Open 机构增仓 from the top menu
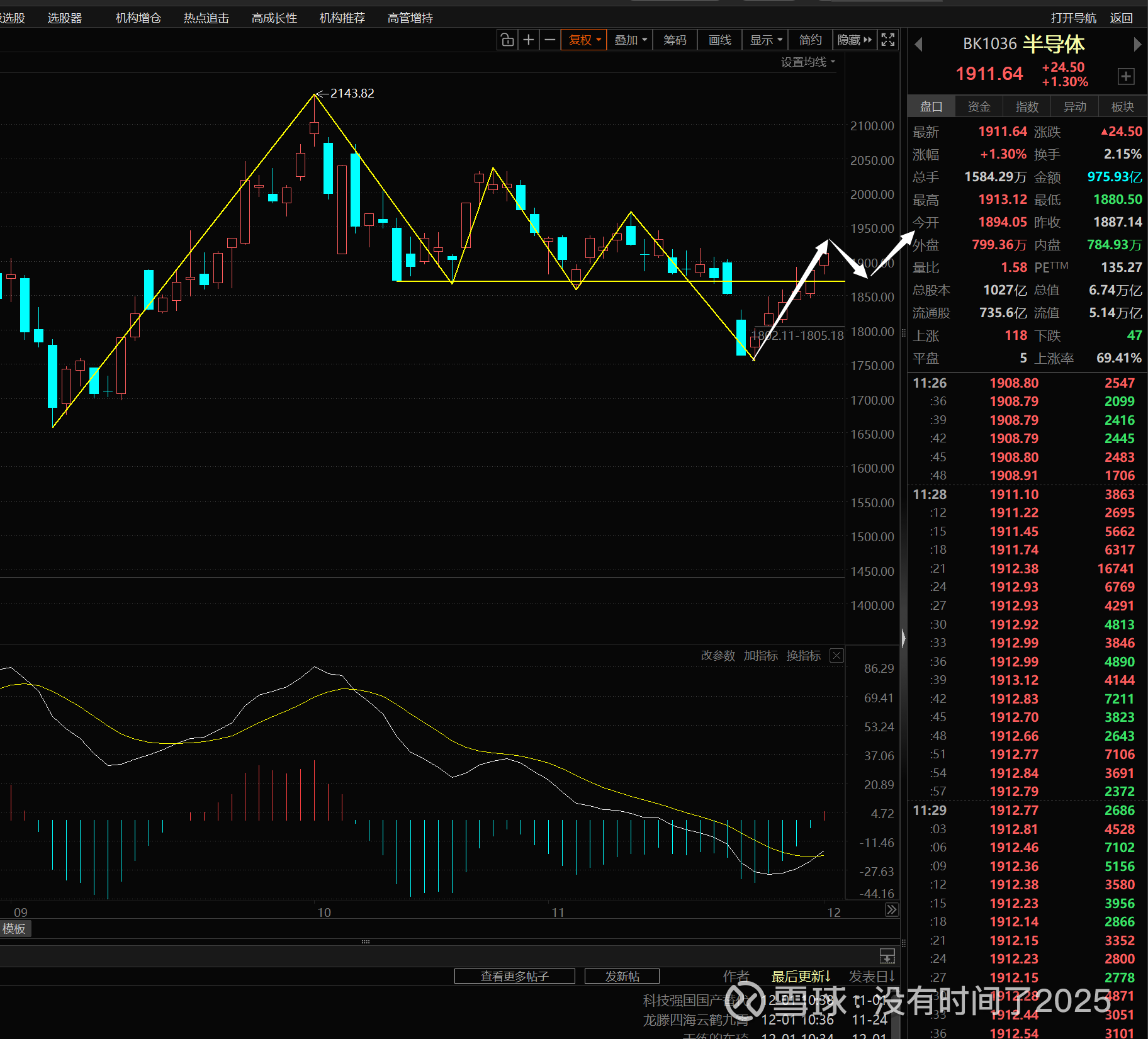The width and height of the screenshot is (1148, 1039). [x=138, y=18]
